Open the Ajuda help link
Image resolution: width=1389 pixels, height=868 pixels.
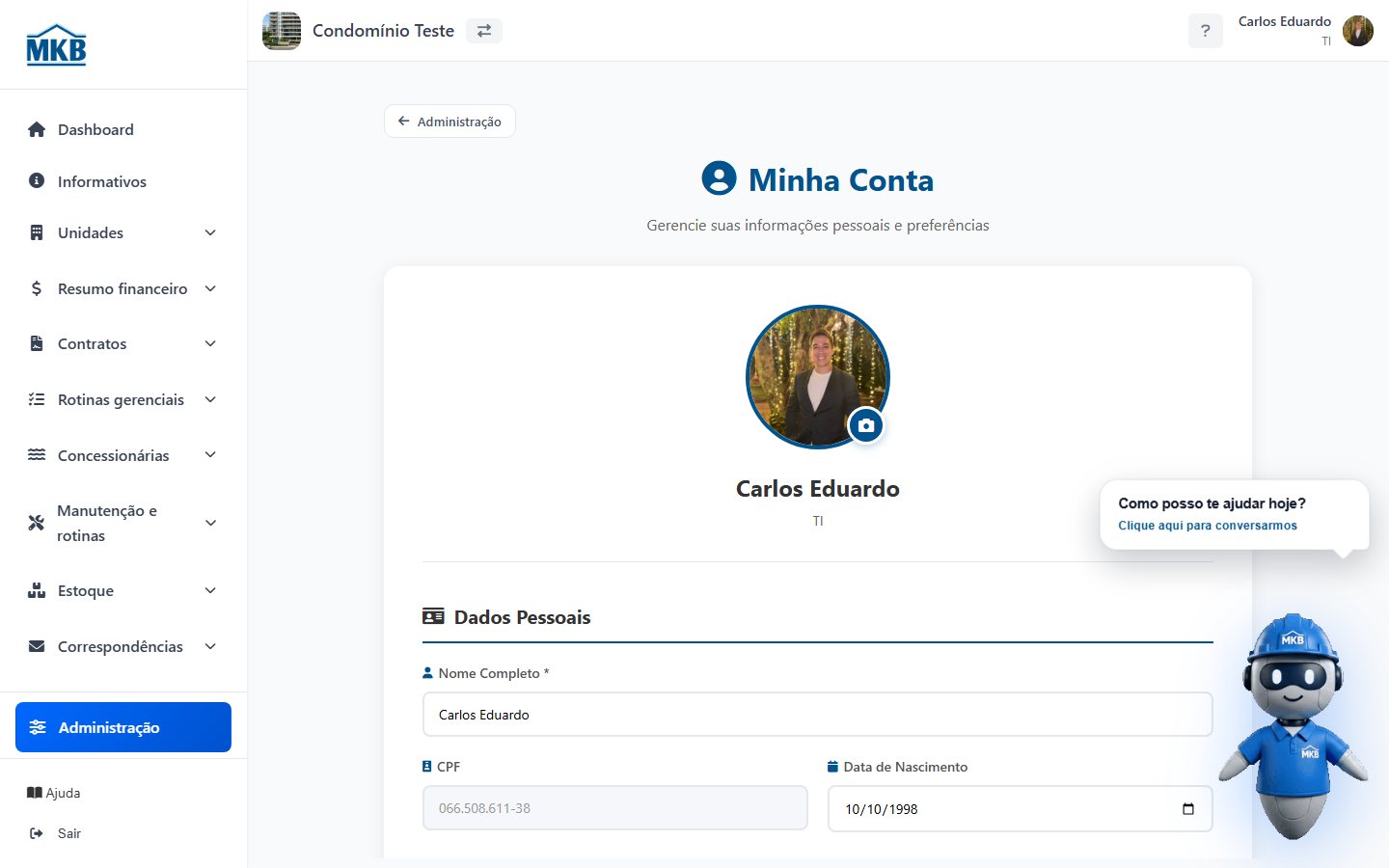tap(54, 793)
